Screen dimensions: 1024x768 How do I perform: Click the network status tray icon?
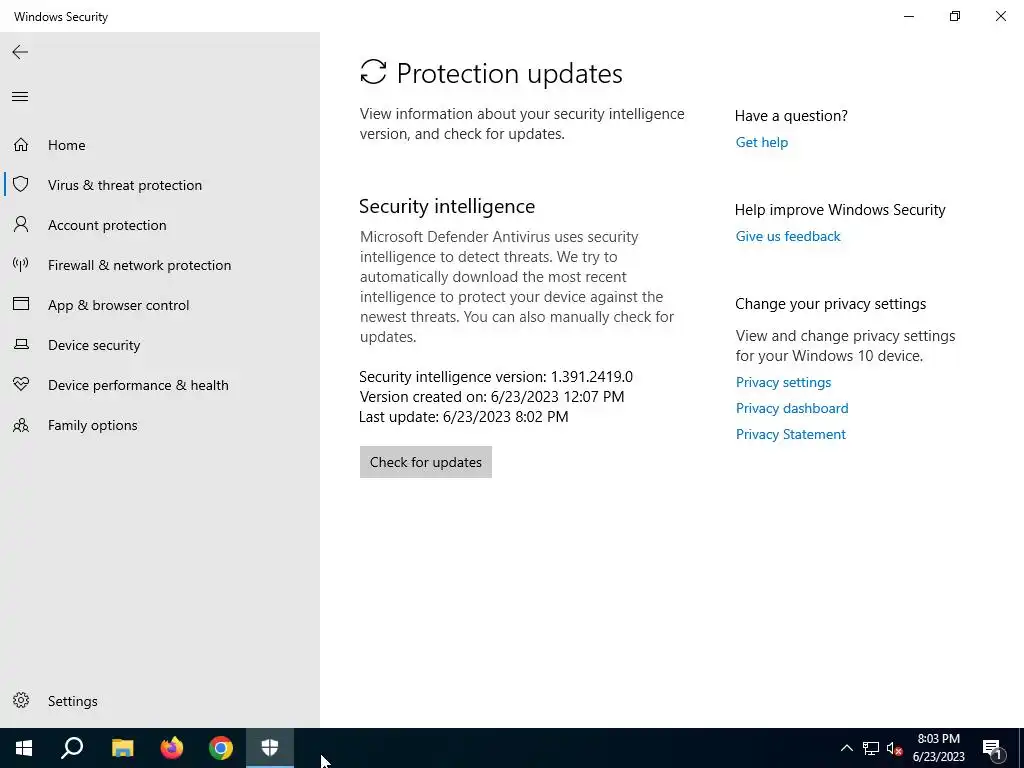(x=871, y=748)
